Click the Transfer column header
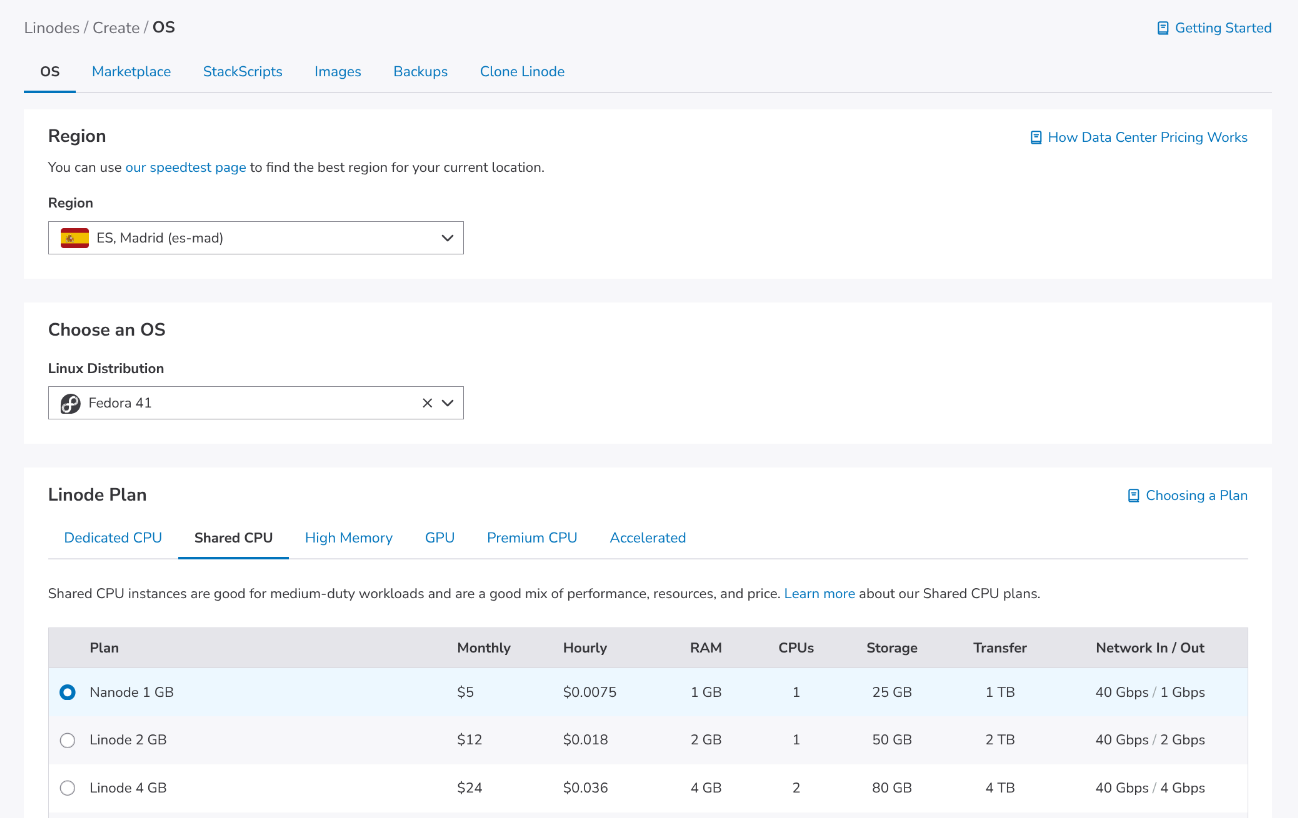 1000,648
